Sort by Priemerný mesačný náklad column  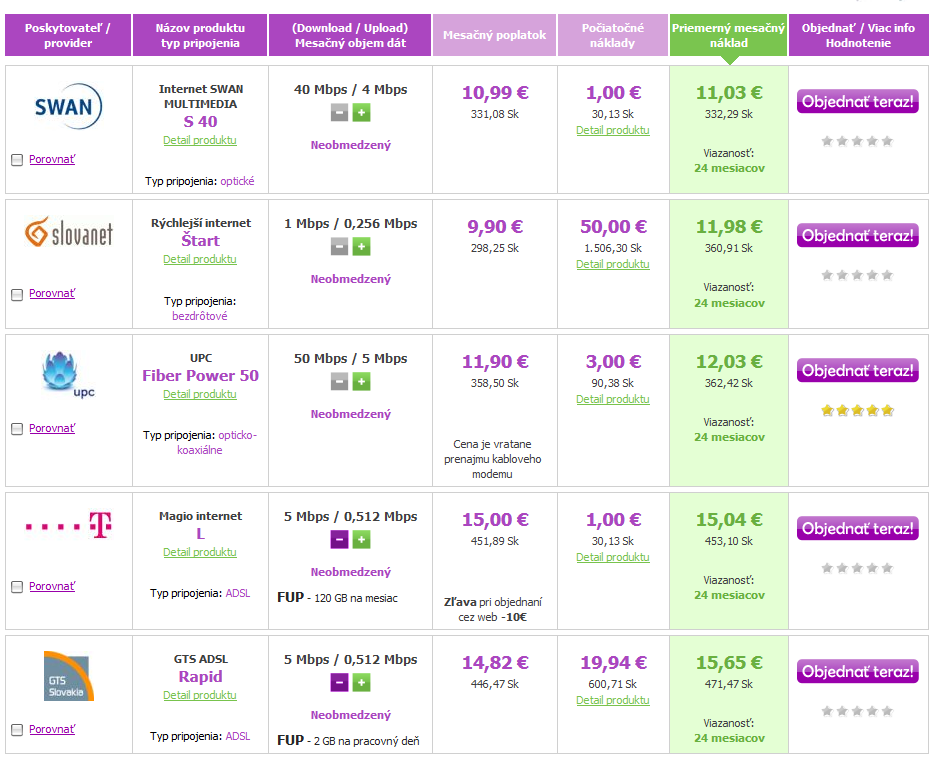pos(728,35)
